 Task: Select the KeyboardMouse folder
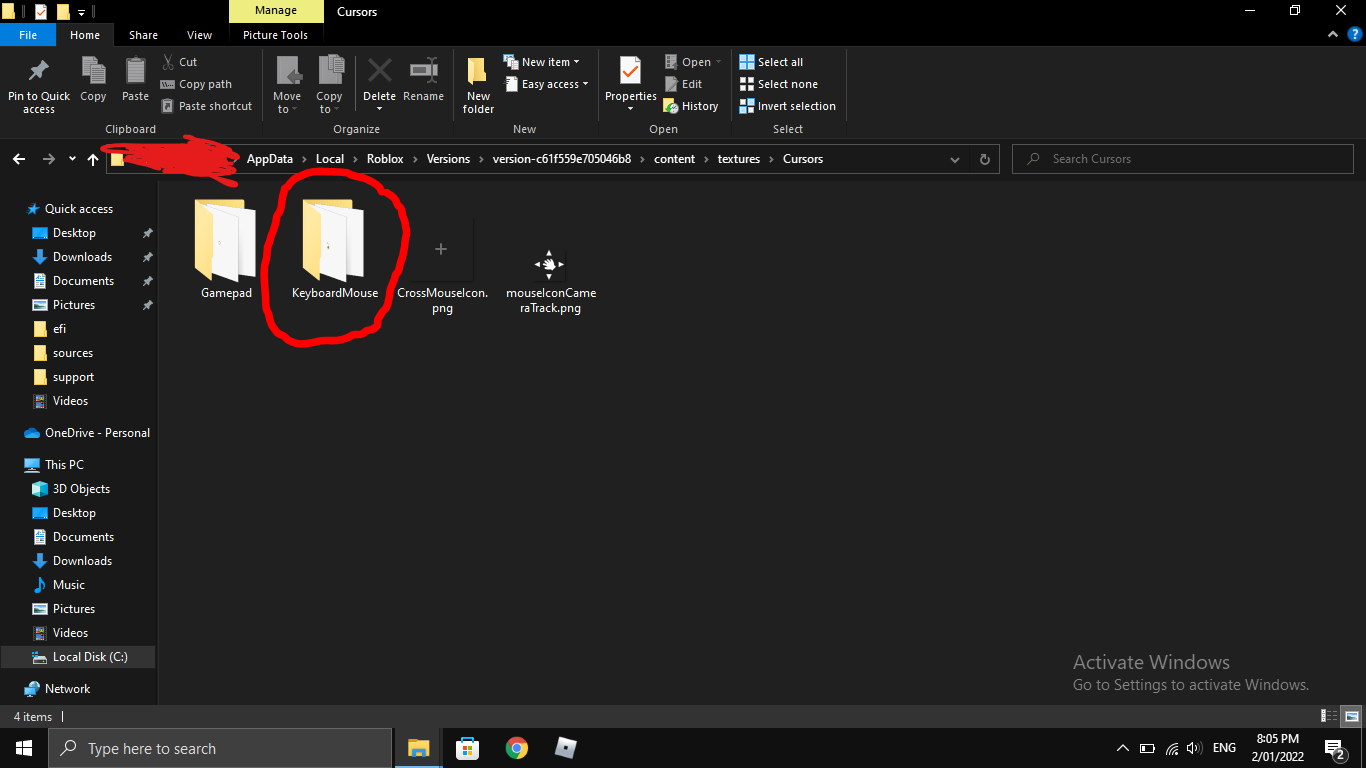[x=335, y=249]
